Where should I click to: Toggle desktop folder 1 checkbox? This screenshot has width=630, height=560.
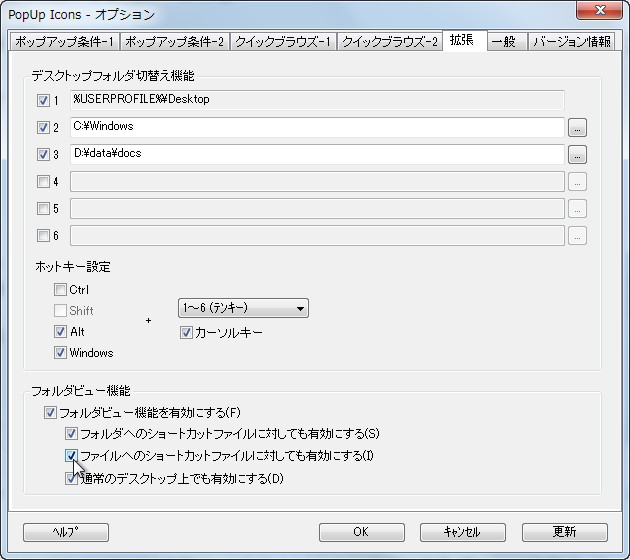[43, 100]
